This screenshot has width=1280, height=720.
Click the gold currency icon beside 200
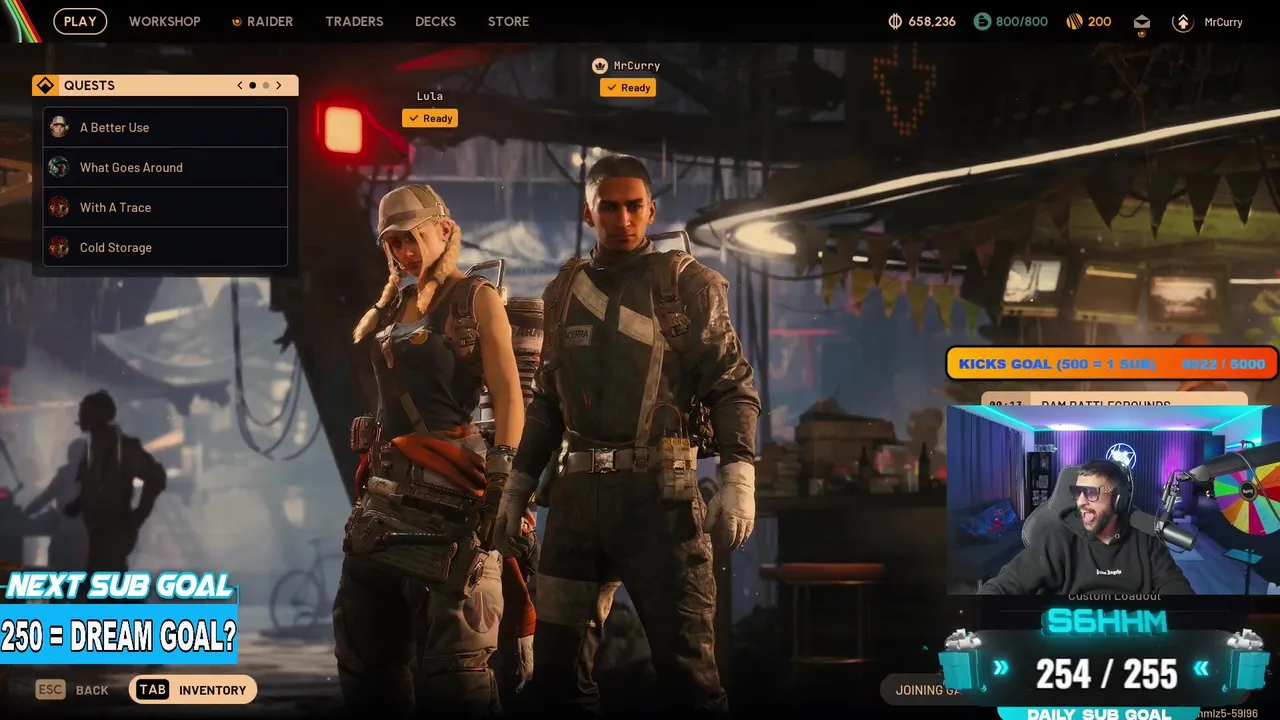tap(1074, 21)
